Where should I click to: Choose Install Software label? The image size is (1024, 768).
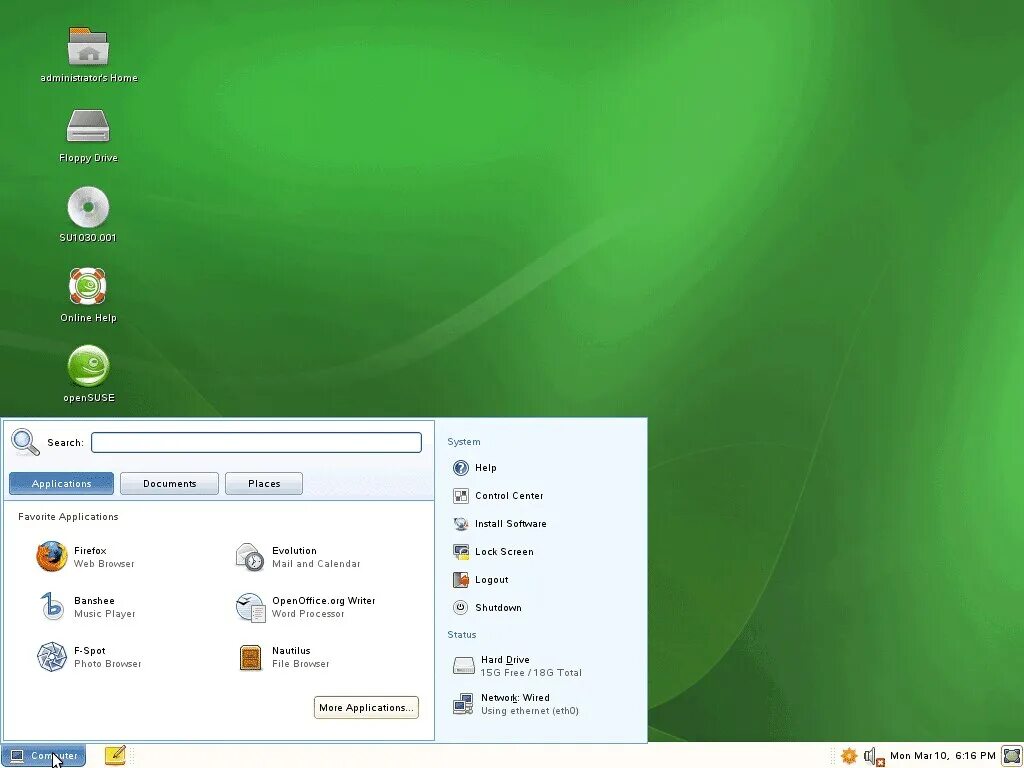511,524
